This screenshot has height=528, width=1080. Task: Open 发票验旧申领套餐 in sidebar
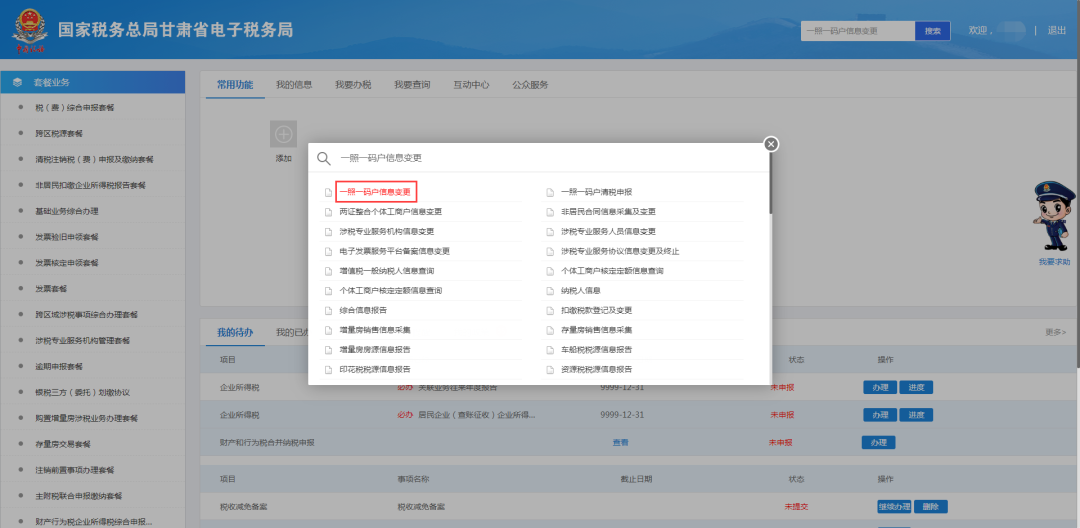[x=67, y=237]
